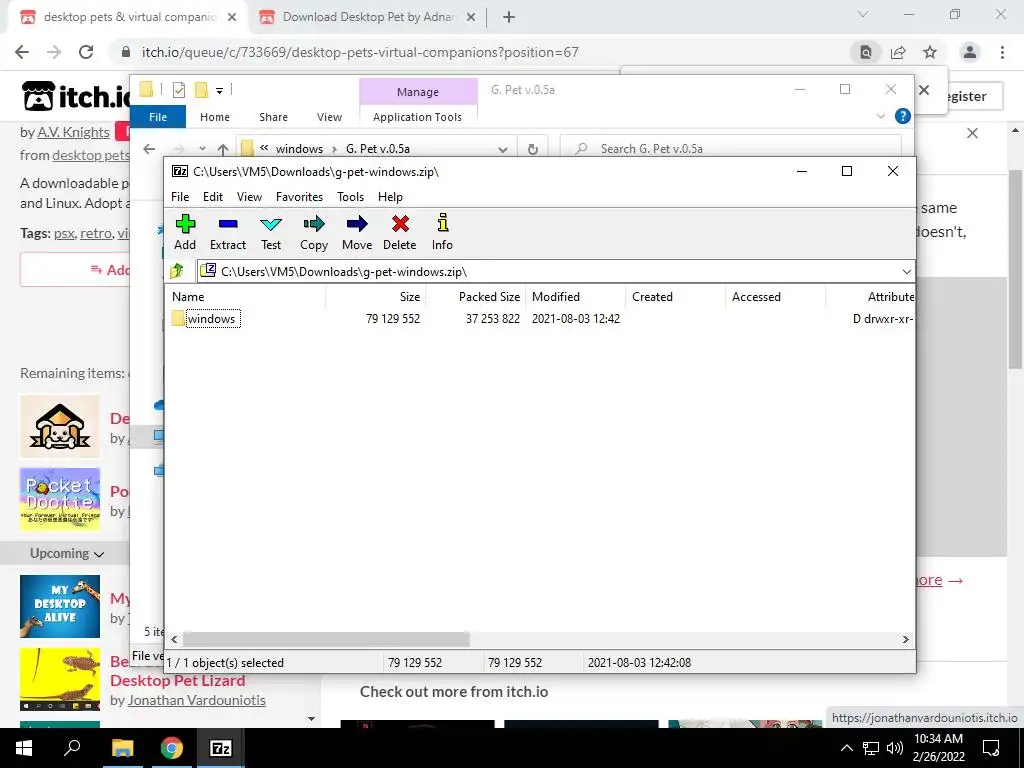The height and width of the screenshot is (768, 1024).
Task: Open Chrome three-dot menu
Action: [1002, 52]
